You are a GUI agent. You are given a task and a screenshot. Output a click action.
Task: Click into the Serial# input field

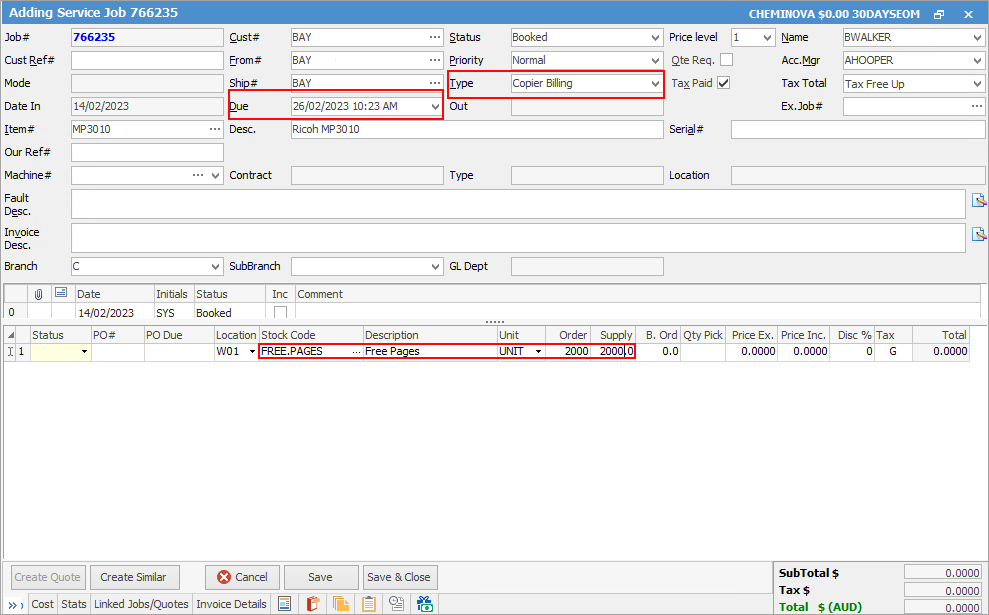coord(857,130)
